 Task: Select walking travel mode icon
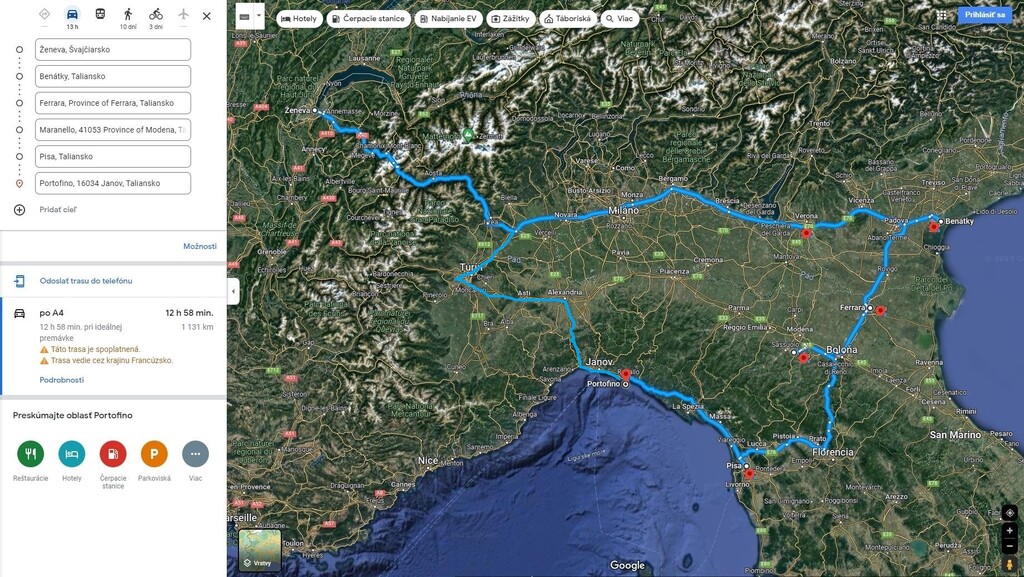point(128,14)
